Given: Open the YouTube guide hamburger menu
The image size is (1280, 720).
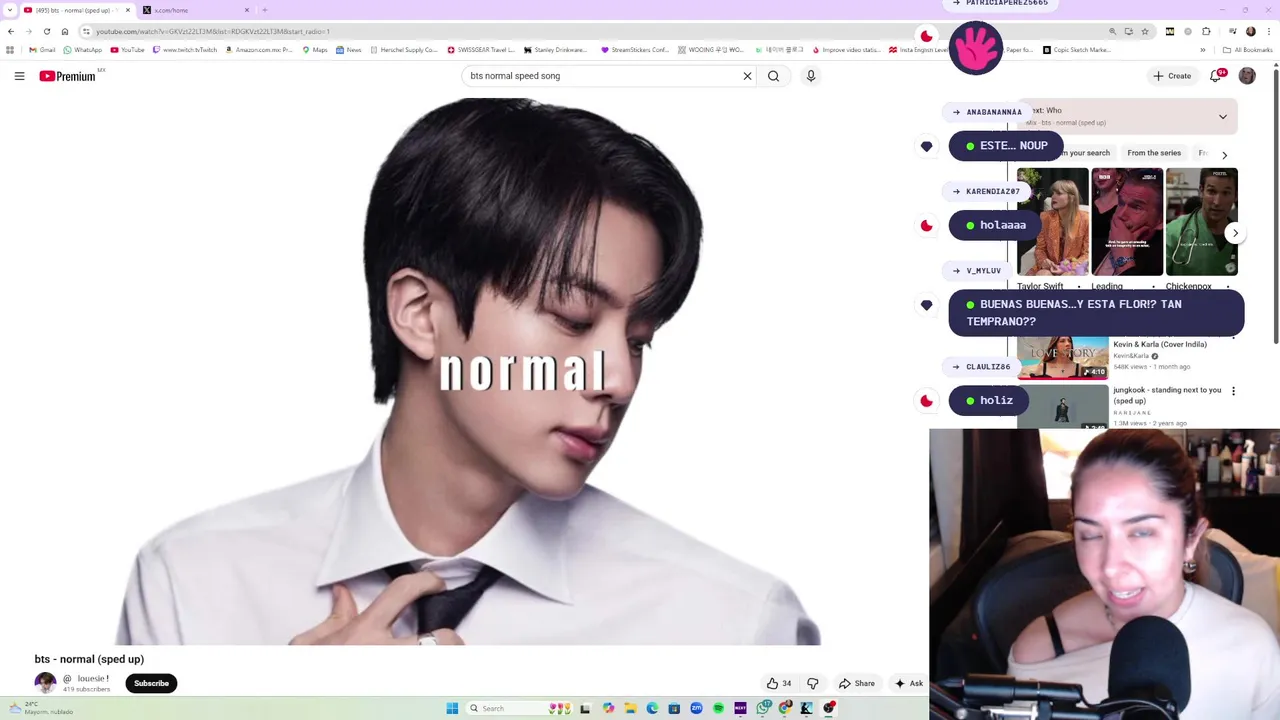Looking at the screenshot, I should pos(19,76).
